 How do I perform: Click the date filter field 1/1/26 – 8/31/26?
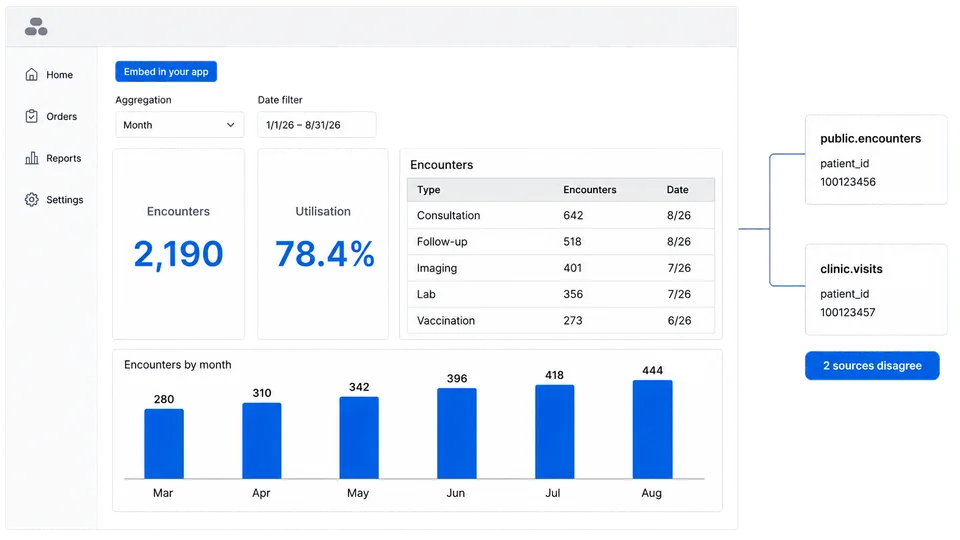(317, 124)
